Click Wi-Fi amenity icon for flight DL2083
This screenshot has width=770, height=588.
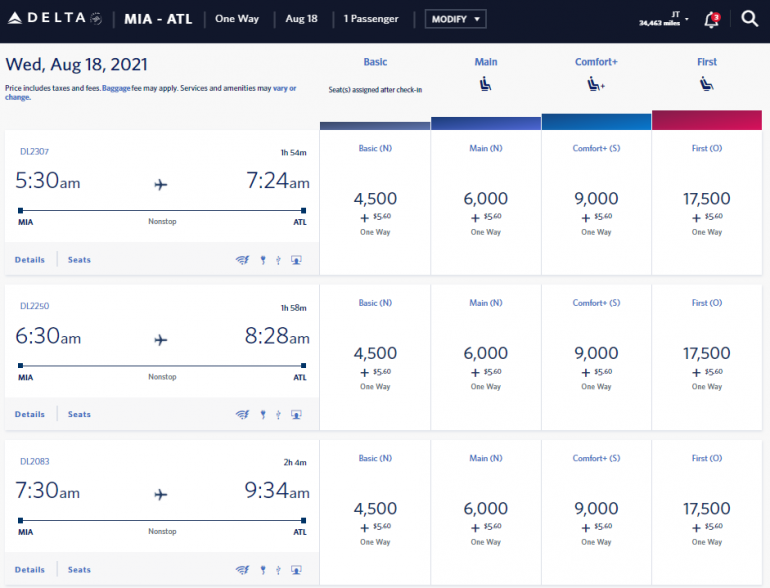[x=241, y=570]
